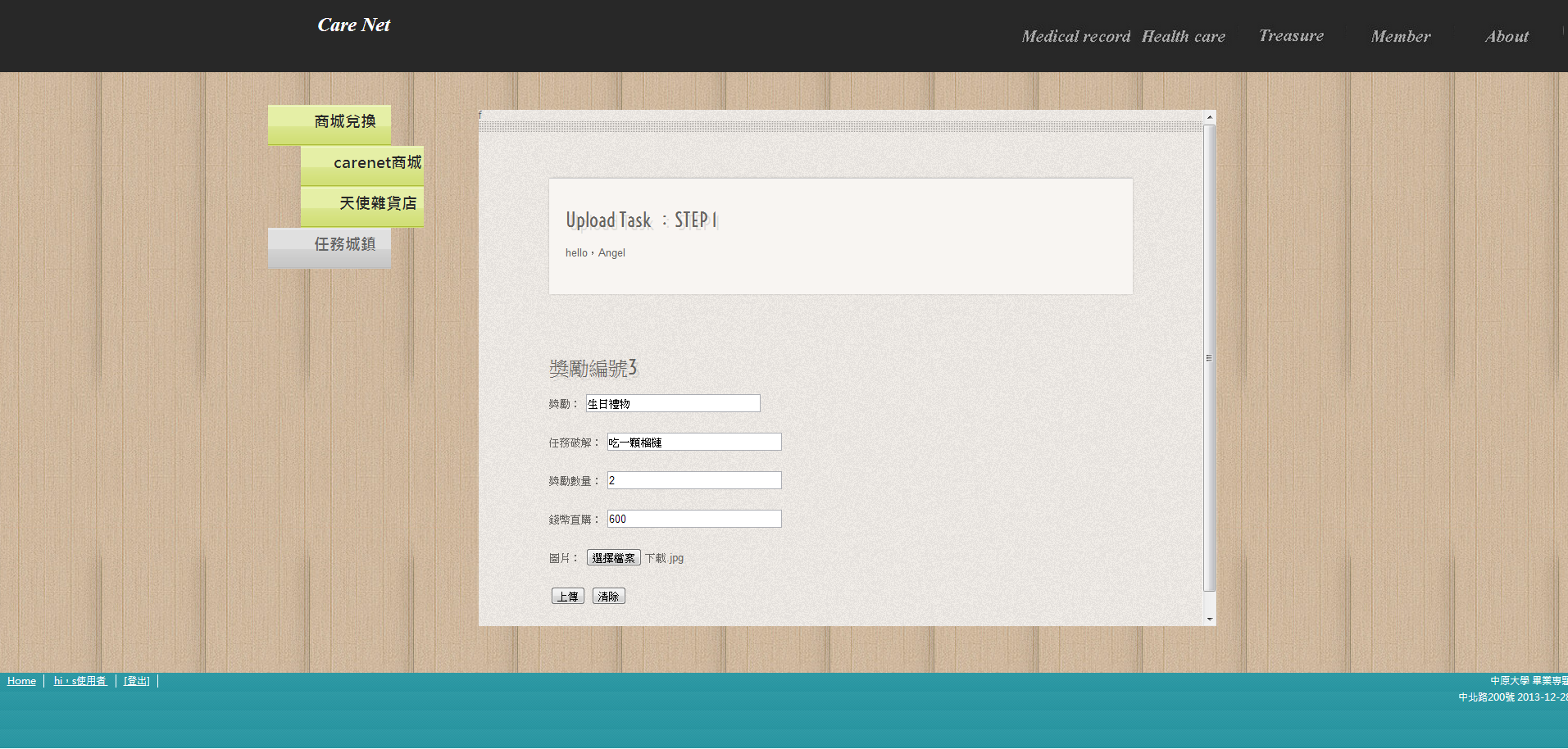
Task: Click the 登出 logout link
Action: 136,681
